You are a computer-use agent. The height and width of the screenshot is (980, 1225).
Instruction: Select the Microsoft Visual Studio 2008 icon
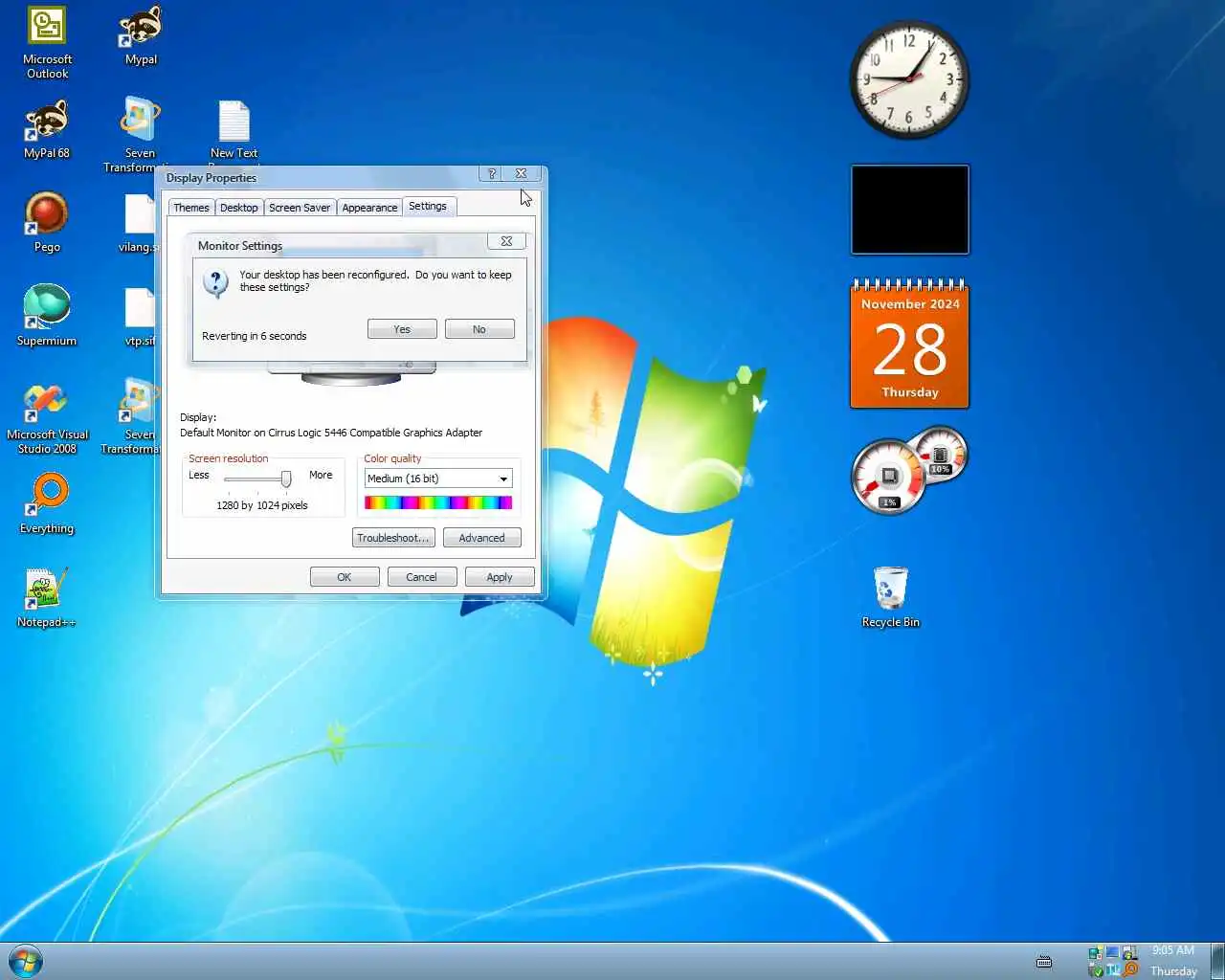point(47,418)
